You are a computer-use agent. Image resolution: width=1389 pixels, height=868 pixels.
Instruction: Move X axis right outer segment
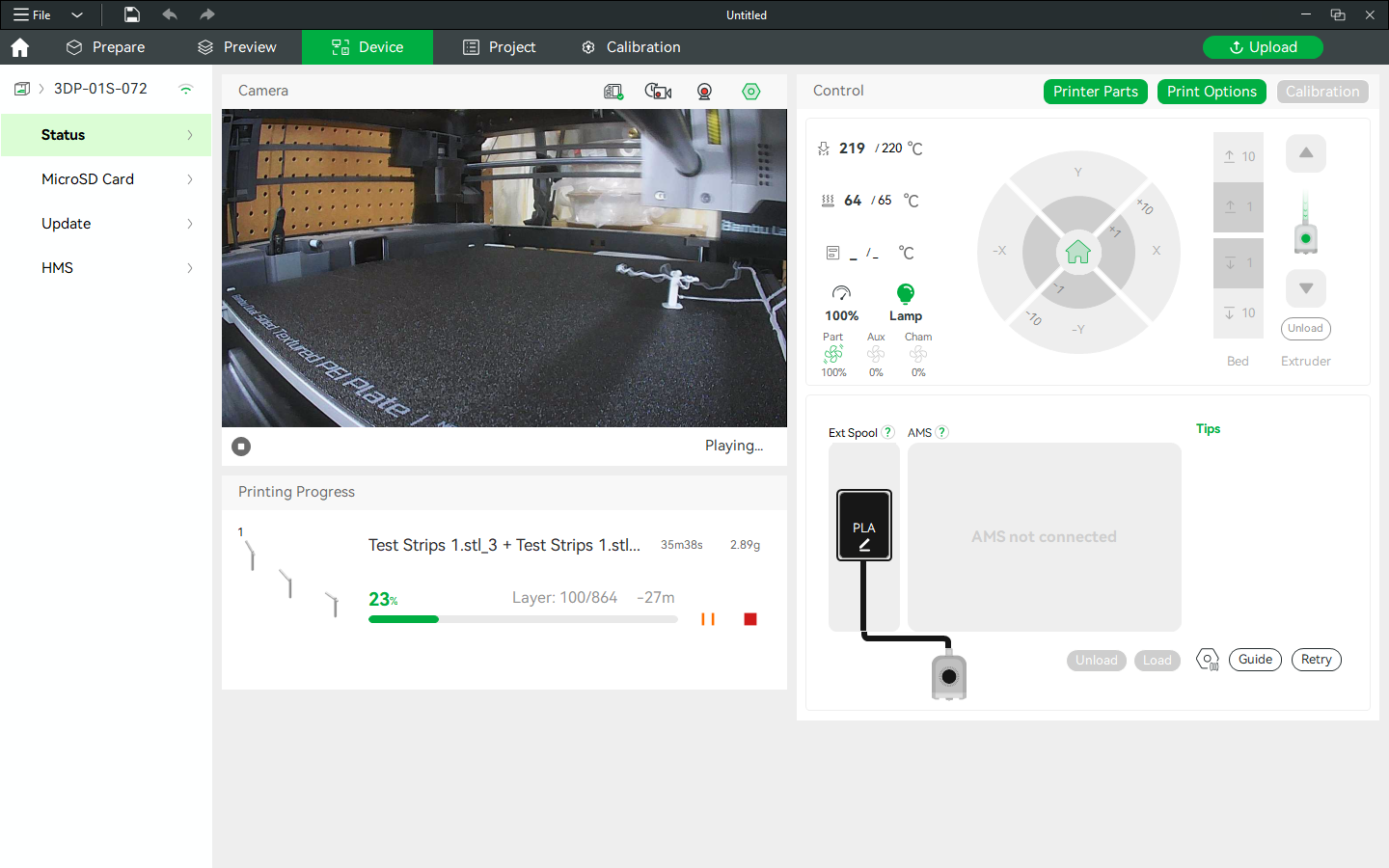(1157, 251)
